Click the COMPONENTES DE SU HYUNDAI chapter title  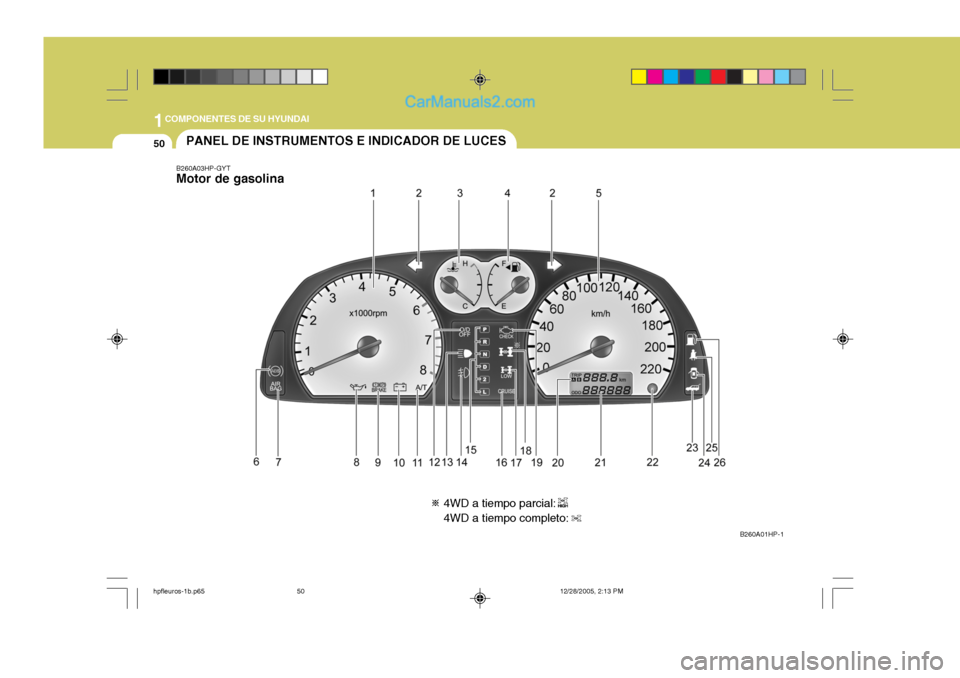point(237,119)
